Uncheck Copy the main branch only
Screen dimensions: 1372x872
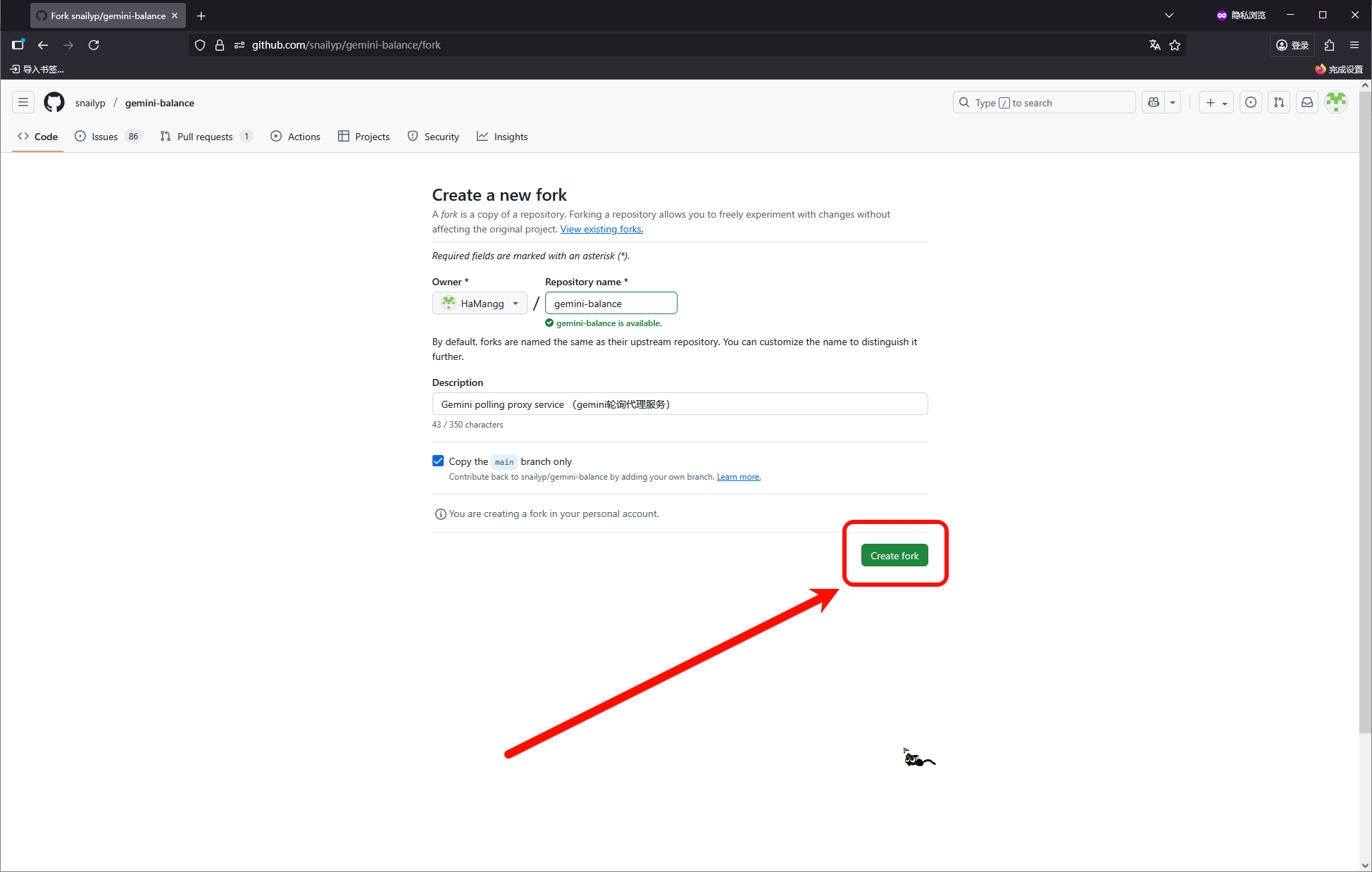(x=438, y=461)
